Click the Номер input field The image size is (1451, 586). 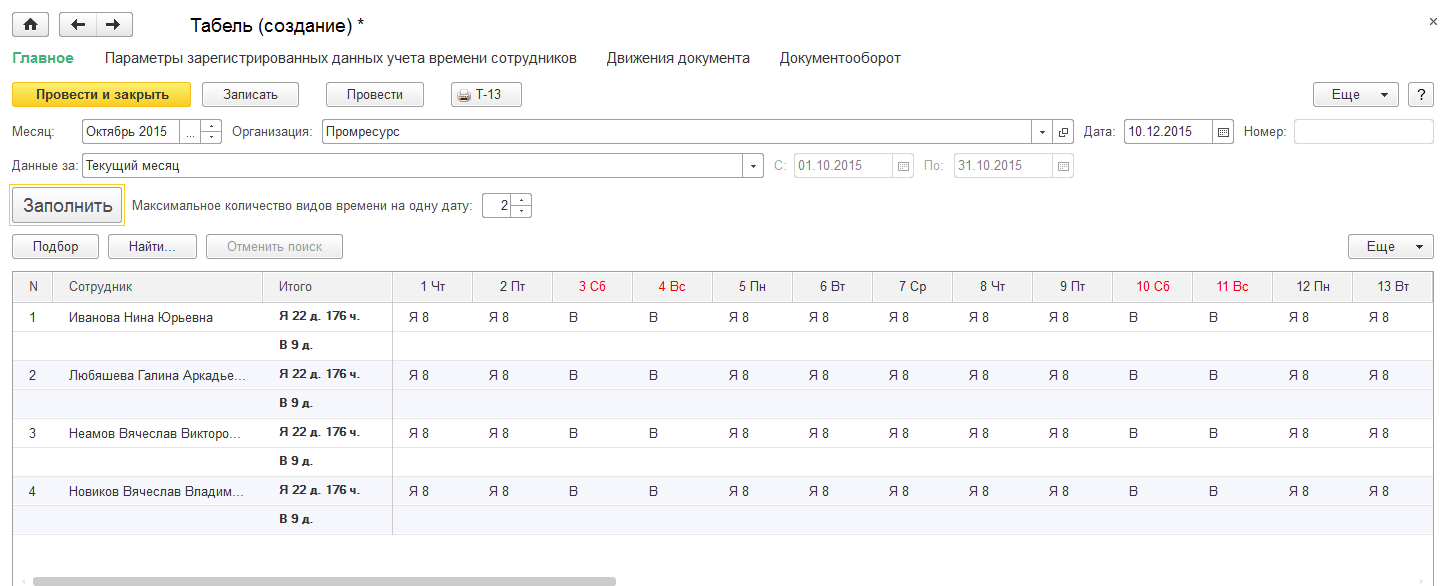1364,132
